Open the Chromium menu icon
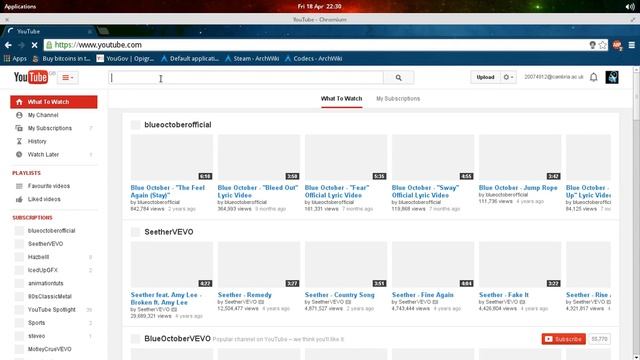Screen dimensions: 640x360 [631, 45]
